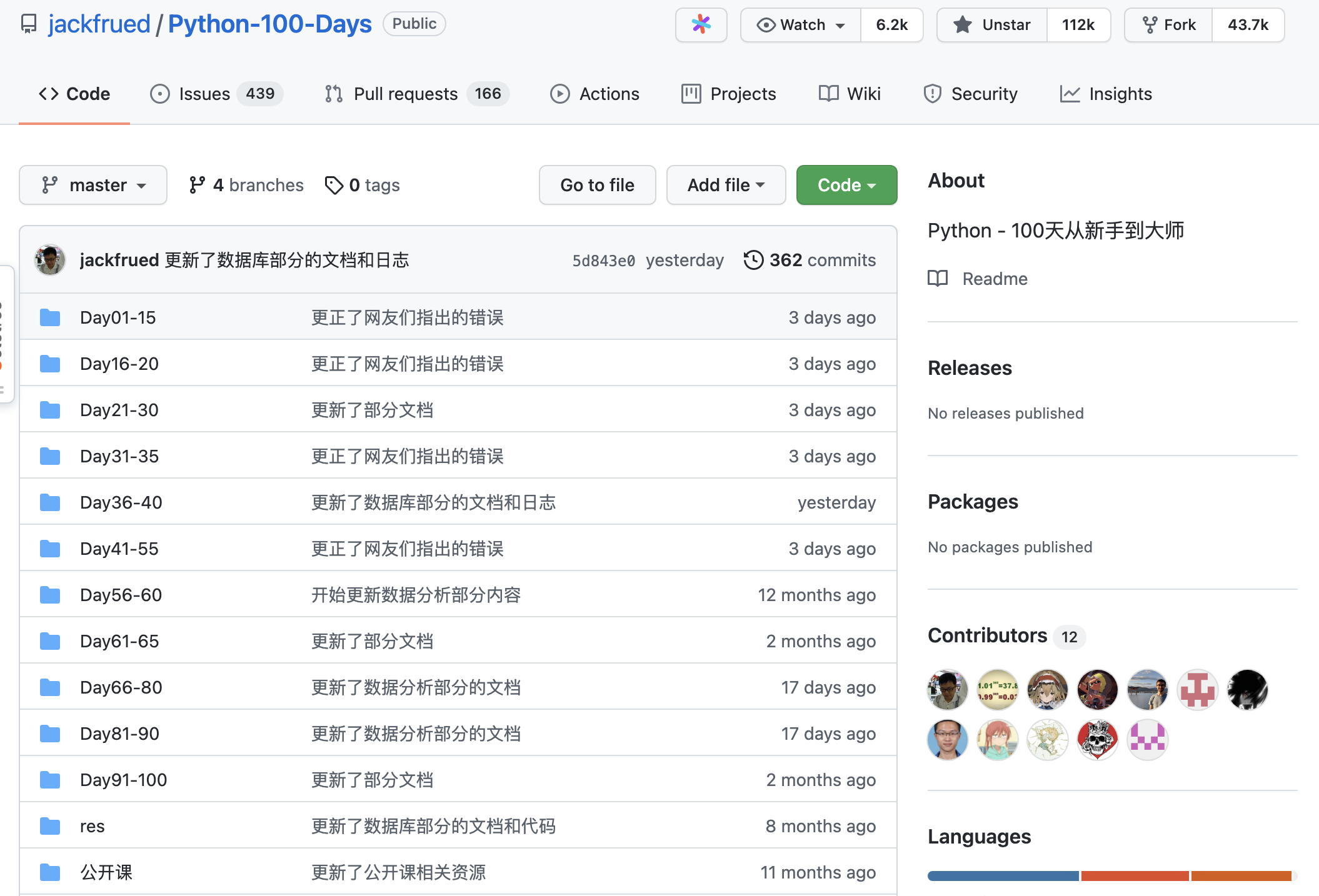Click the blue language bar segment
The width and height of the screenshot is (1319, 896).
(1003, 876)
